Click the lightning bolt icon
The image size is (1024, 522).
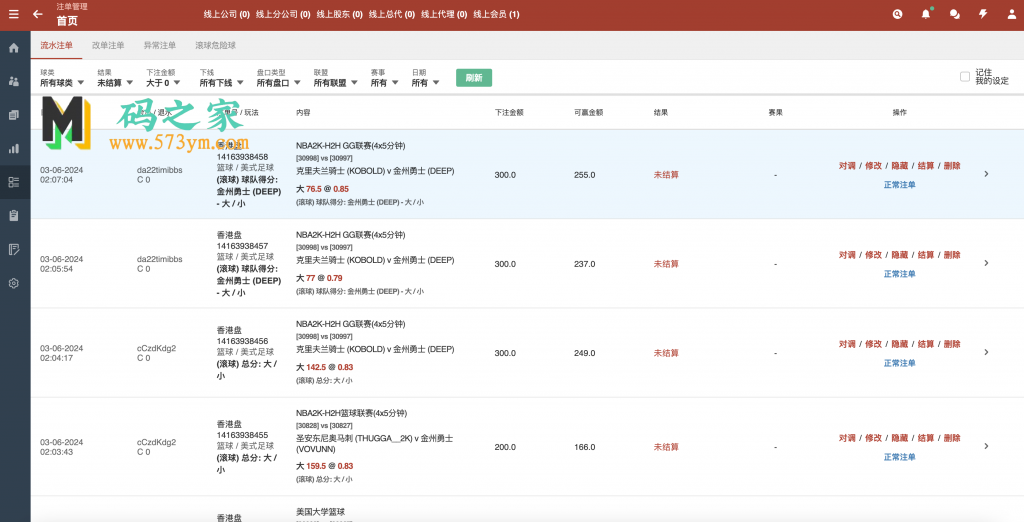pyautogui.click(x=983, y=14)
